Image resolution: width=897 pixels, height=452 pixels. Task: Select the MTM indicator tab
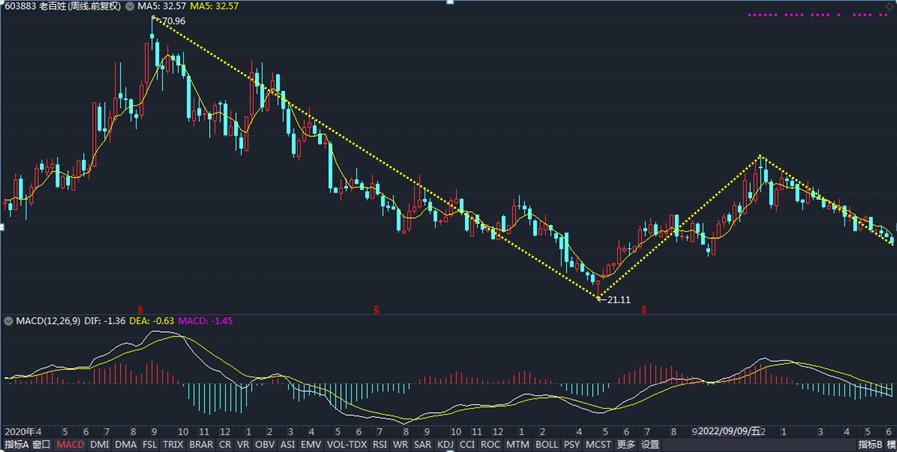point(518,445)
